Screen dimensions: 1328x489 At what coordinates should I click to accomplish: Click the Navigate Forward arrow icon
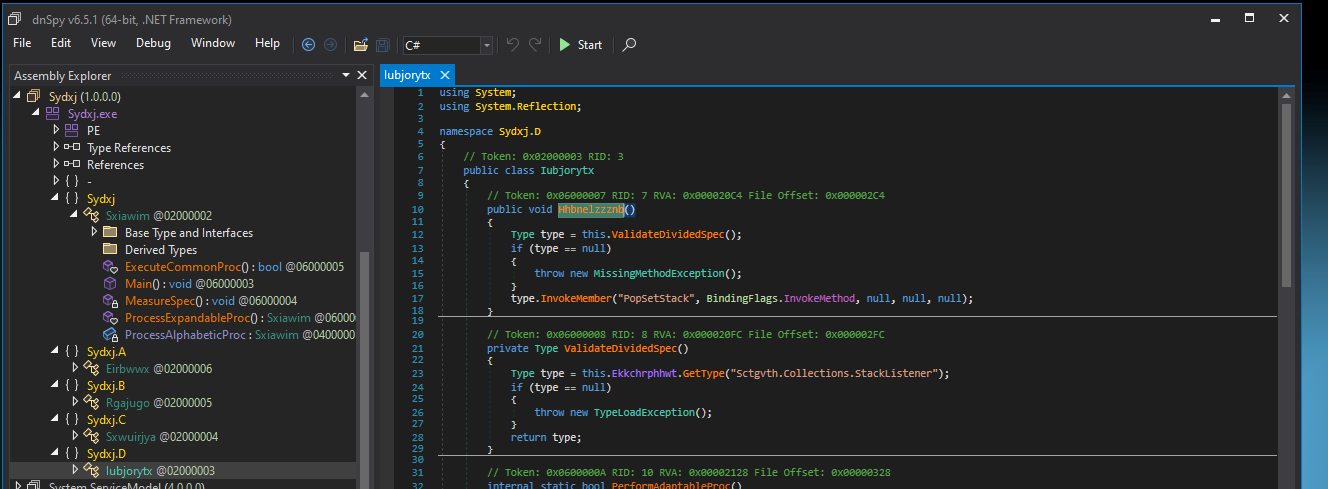330,44
